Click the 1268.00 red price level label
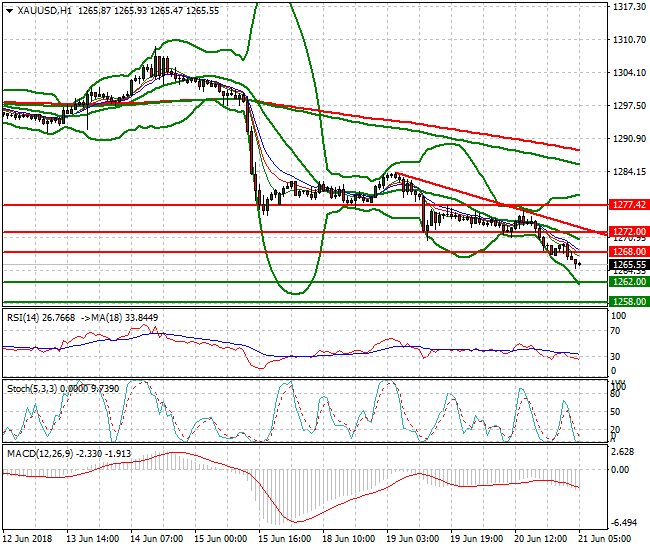The width and height of the screenshot is (650, 550). point(627,252)
